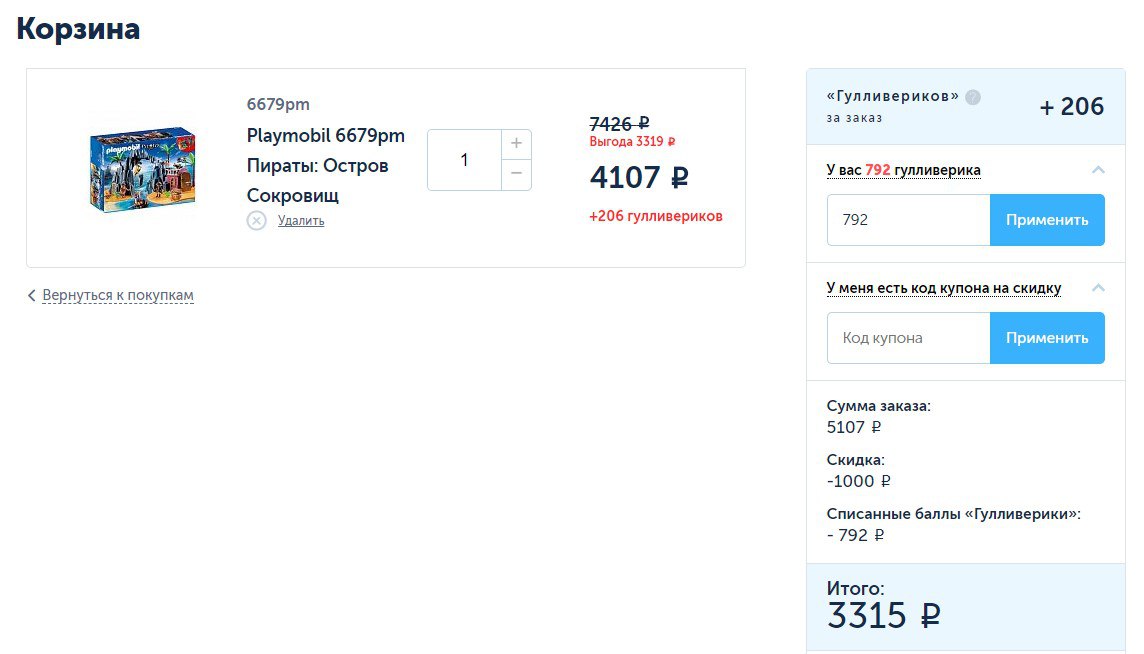This screenshot has width=1144, height=654.
Task: Click the Playmobil pirate island box thumbnail
Action: click(x=142, y=169)
